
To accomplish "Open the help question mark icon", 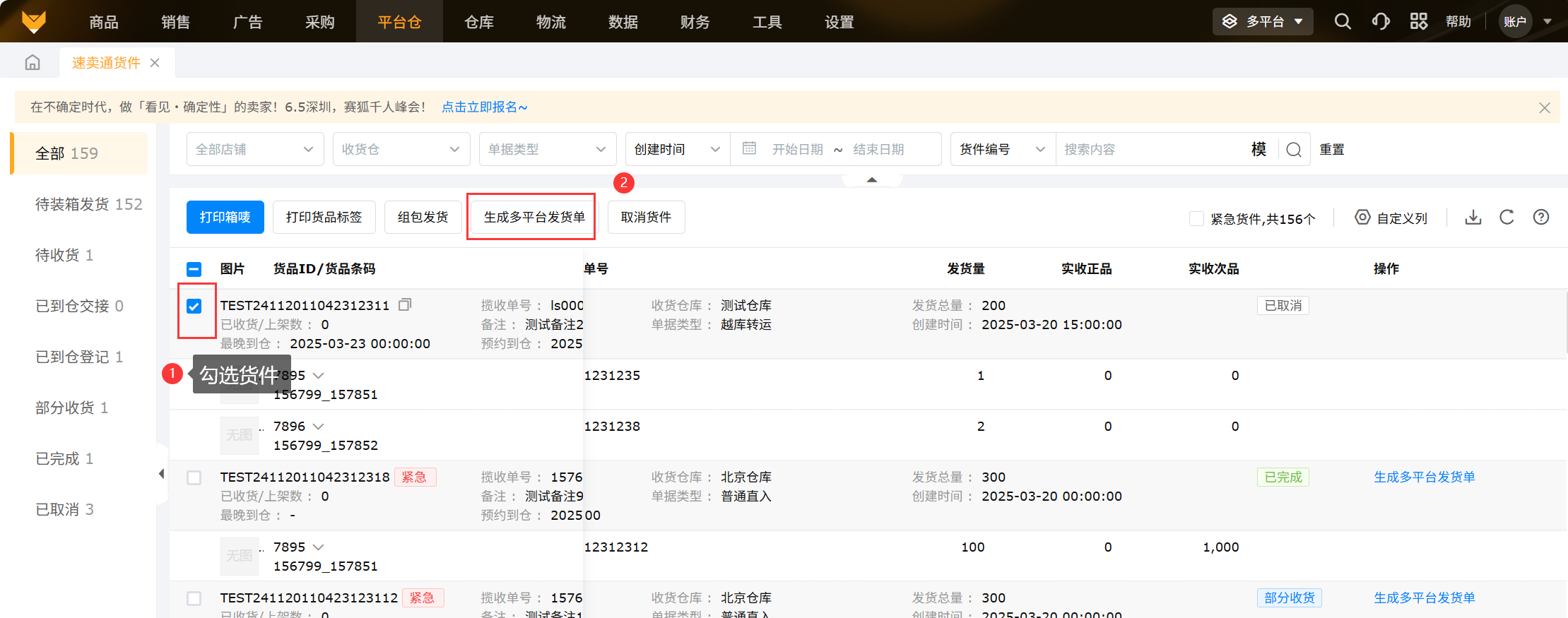I will pyautogui.click(x=1541, y=218).
